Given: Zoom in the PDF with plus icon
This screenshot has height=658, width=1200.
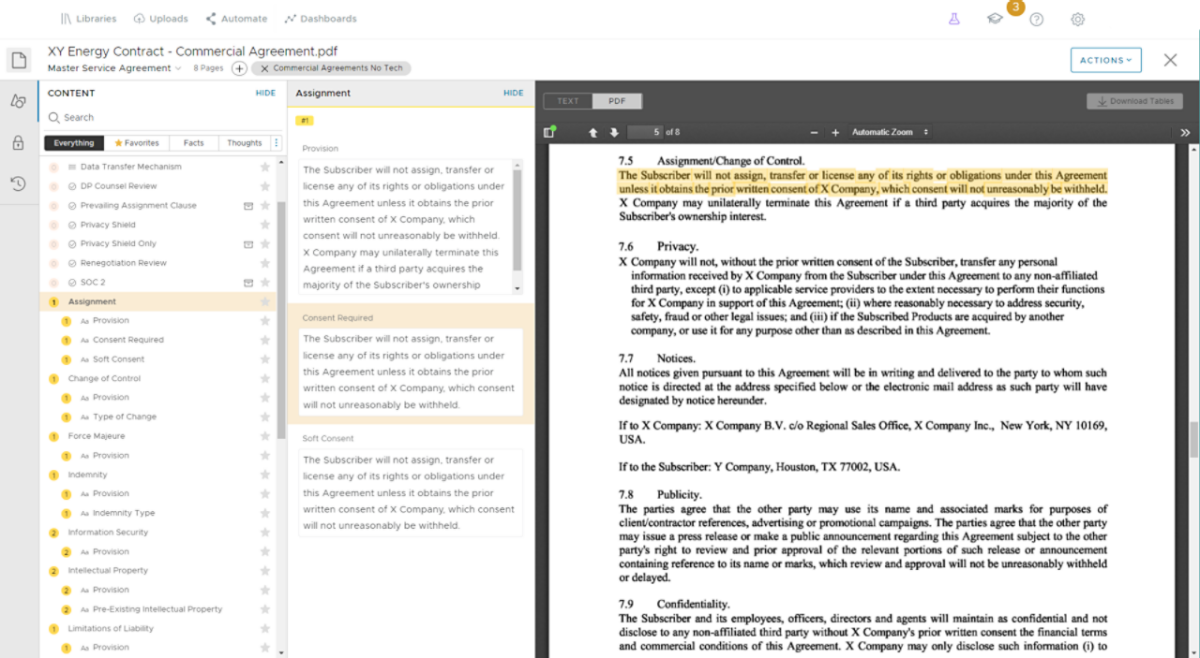Looking at the screenshot, I should 835,132.
